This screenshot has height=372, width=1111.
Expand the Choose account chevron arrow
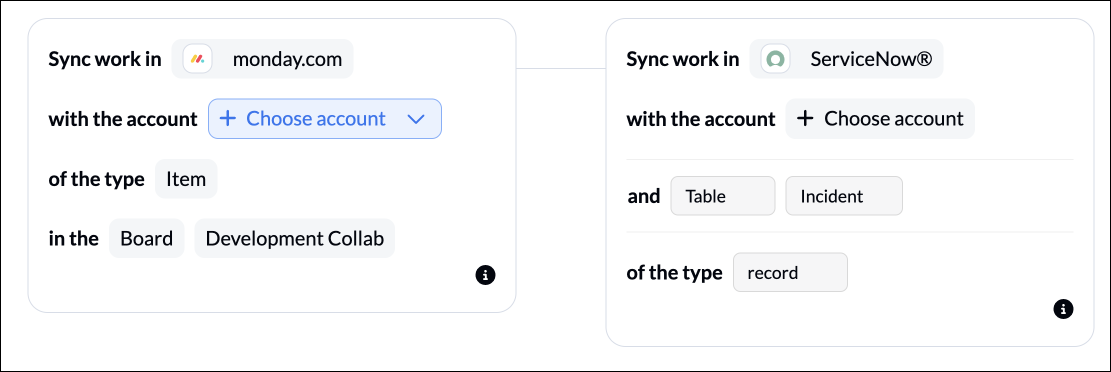click(416, 119)
